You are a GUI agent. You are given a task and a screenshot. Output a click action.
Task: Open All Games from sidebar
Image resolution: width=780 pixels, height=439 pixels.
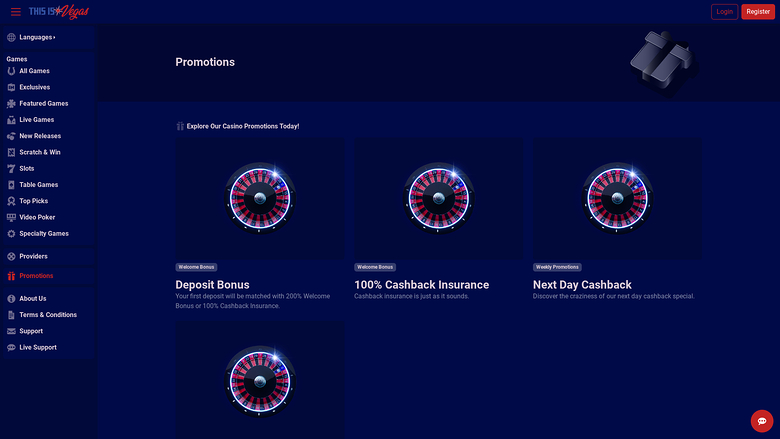tap(34, 71)
